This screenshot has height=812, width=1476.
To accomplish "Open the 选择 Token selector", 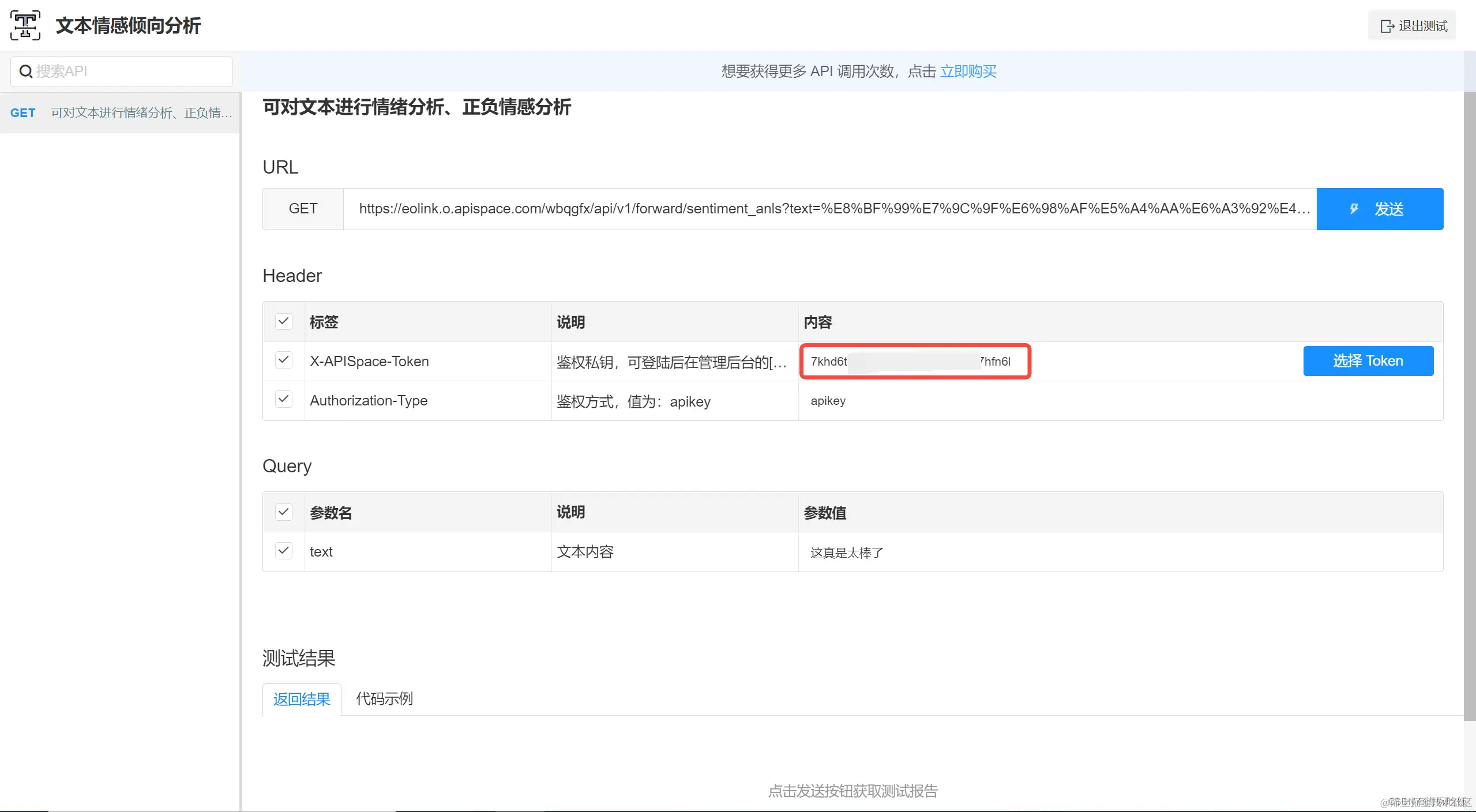I will 1368,361.
